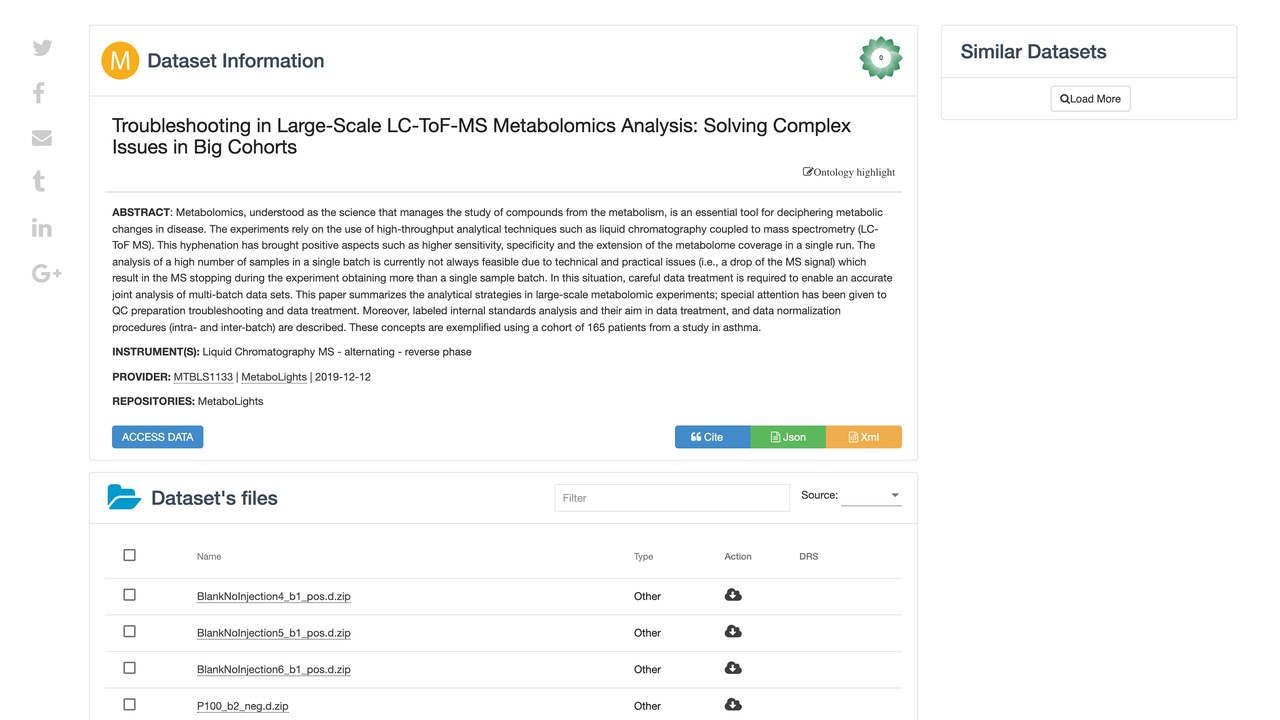
Task: Share dataset on Google Plus icon
Action: 47,273
